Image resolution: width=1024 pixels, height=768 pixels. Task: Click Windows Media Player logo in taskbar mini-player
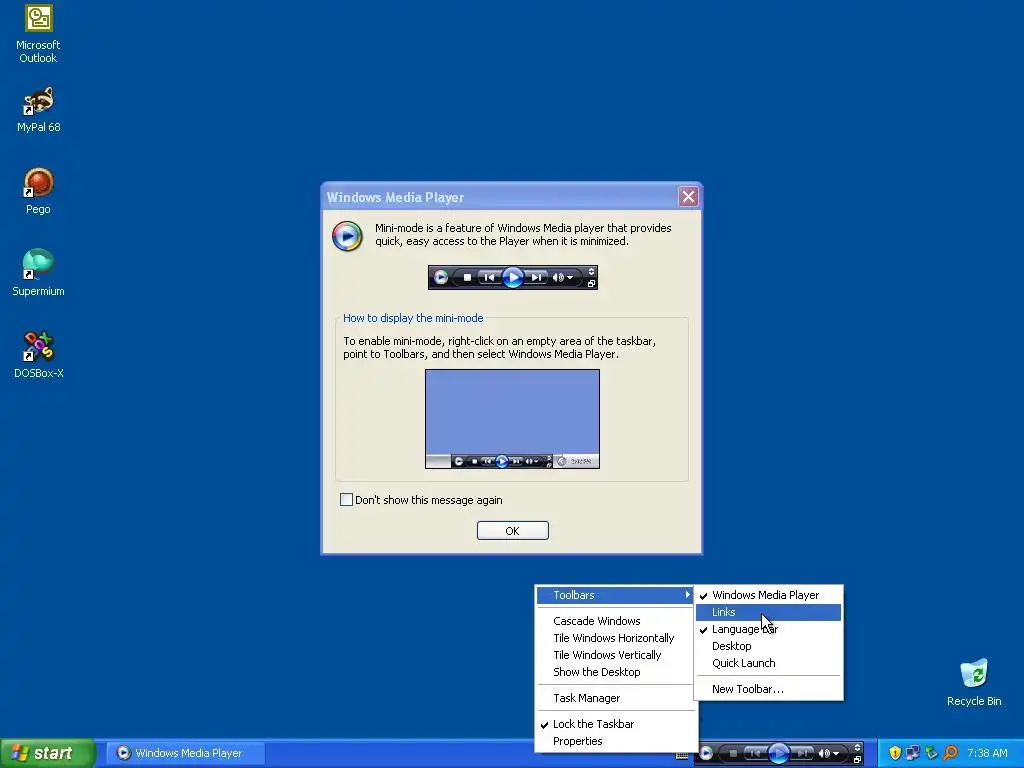point(706,754)
